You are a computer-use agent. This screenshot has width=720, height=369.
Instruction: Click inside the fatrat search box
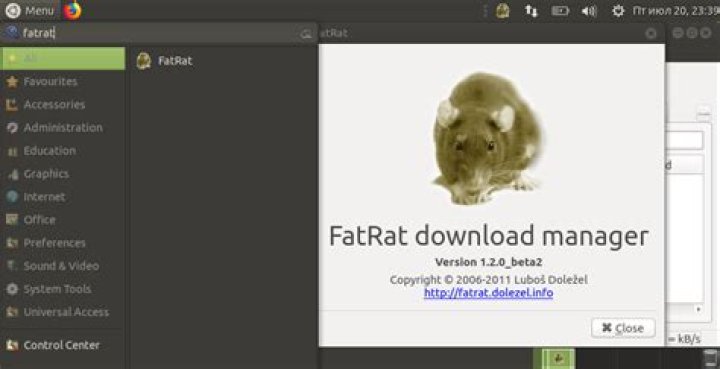(x=158, y=33)
